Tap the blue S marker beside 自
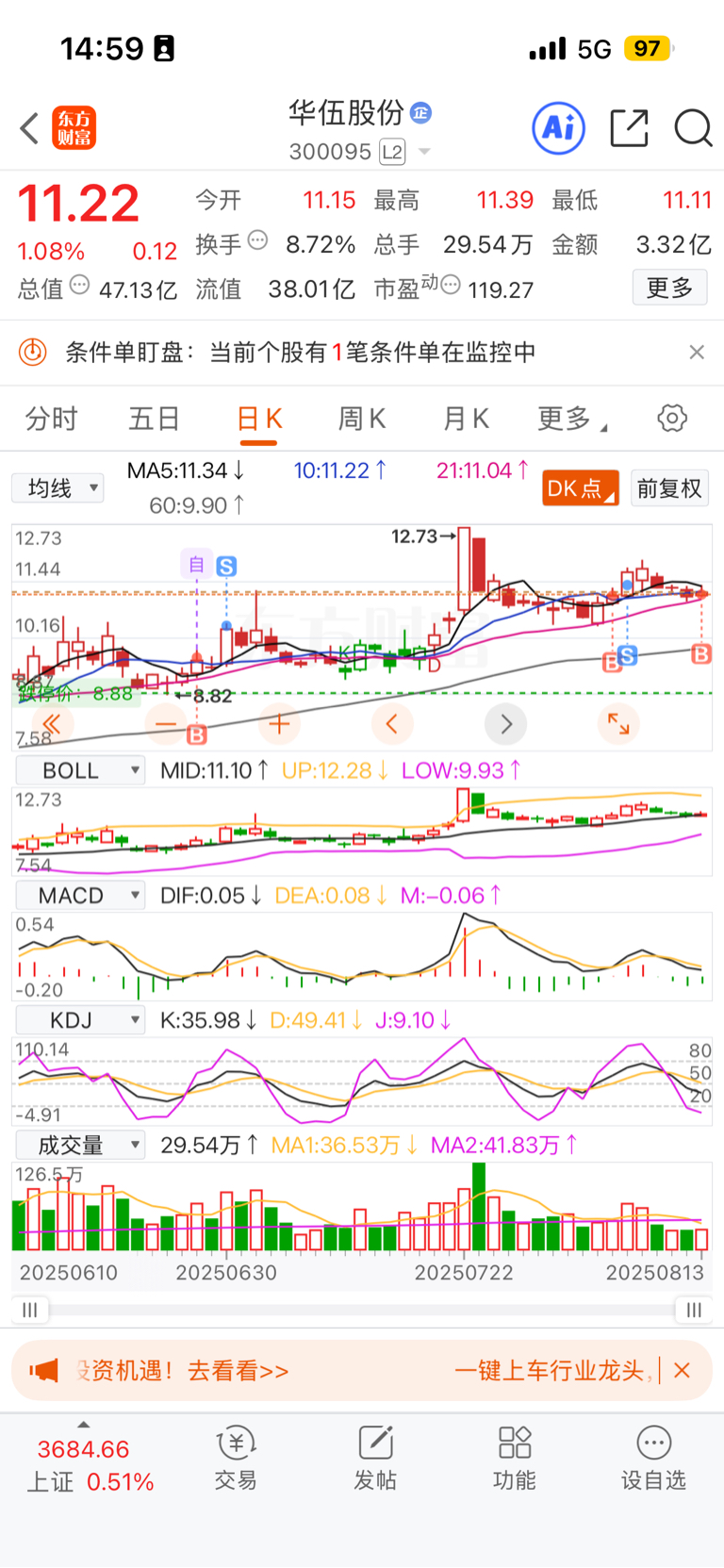The image size is (724, 1568). click(x=226, y=567)
